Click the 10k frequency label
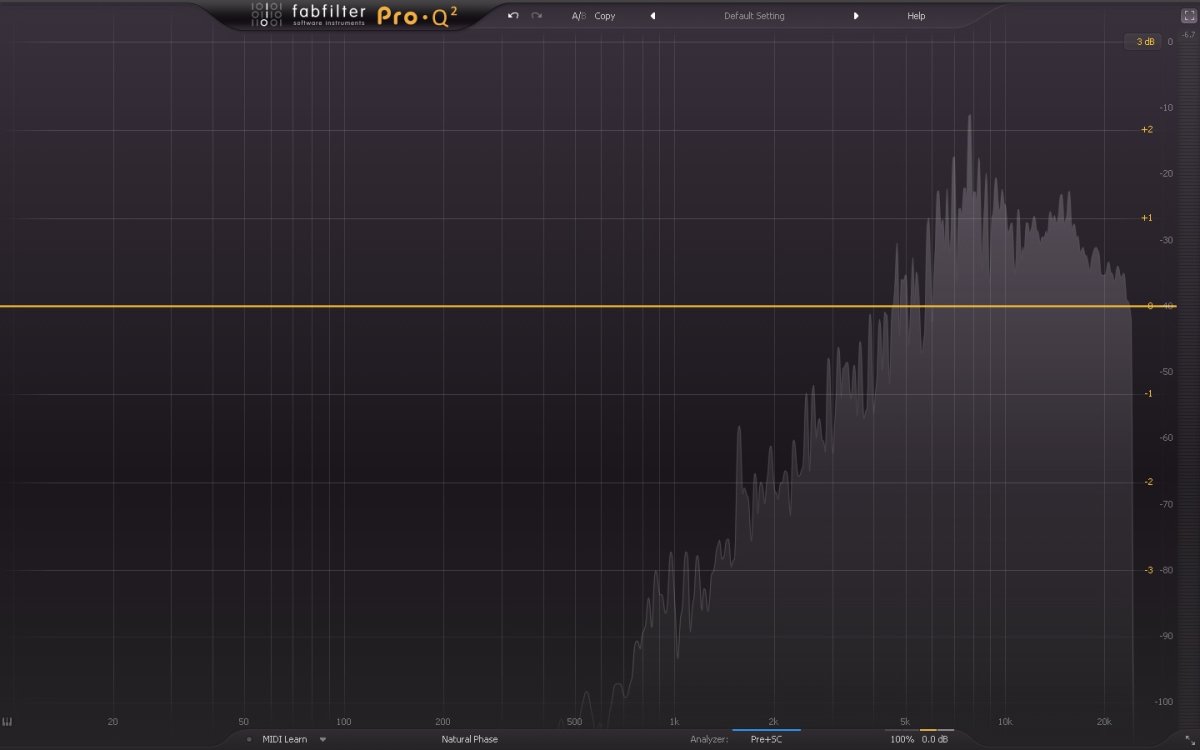 [x=1005, y=722]
